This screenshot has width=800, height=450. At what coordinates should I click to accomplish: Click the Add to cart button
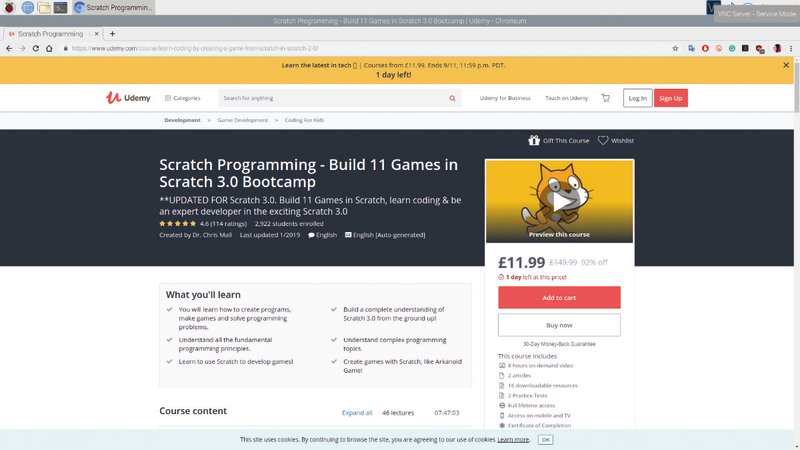point(559,297)
